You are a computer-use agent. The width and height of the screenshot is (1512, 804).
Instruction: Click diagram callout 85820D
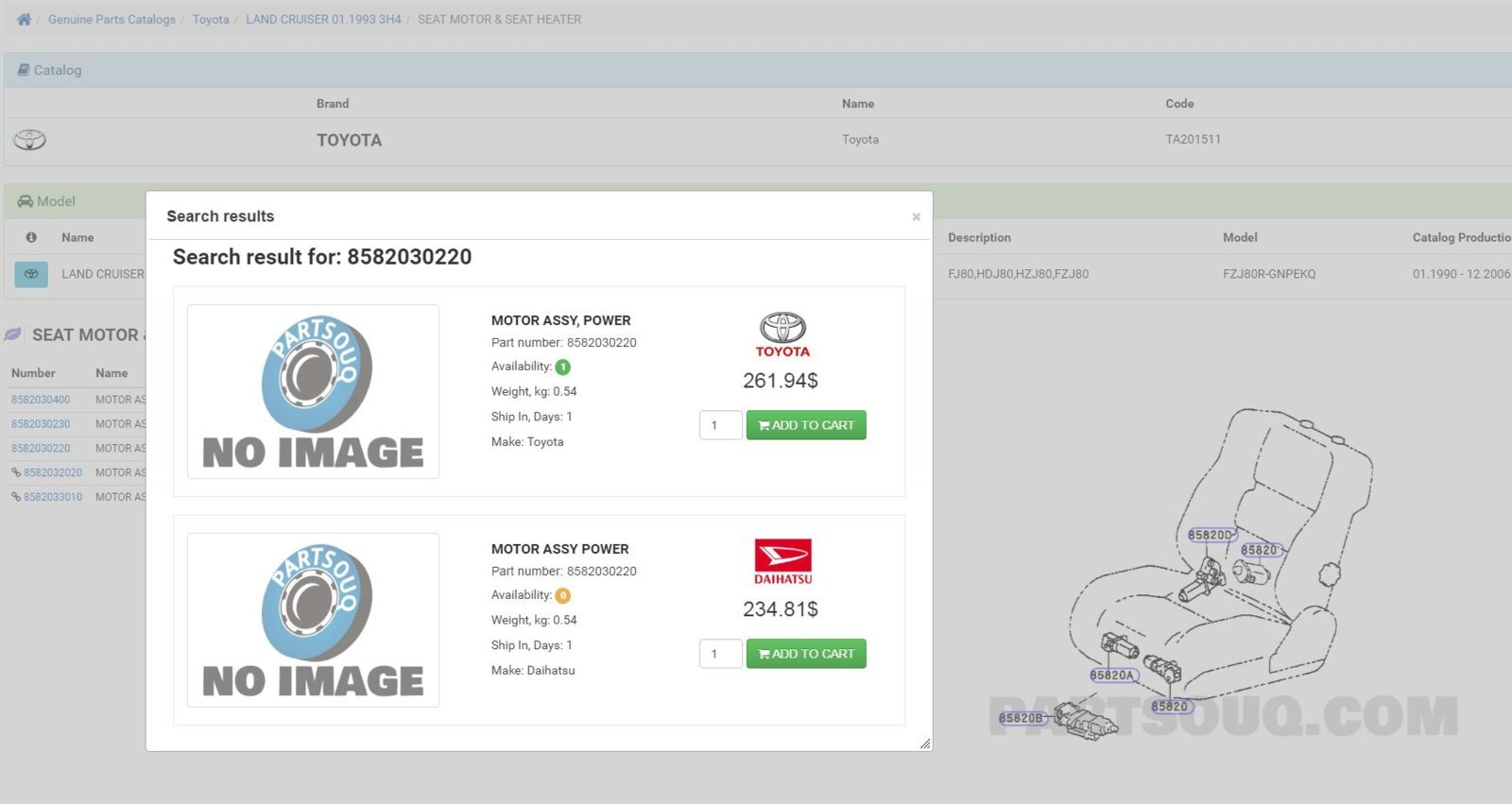point(1211,535)
